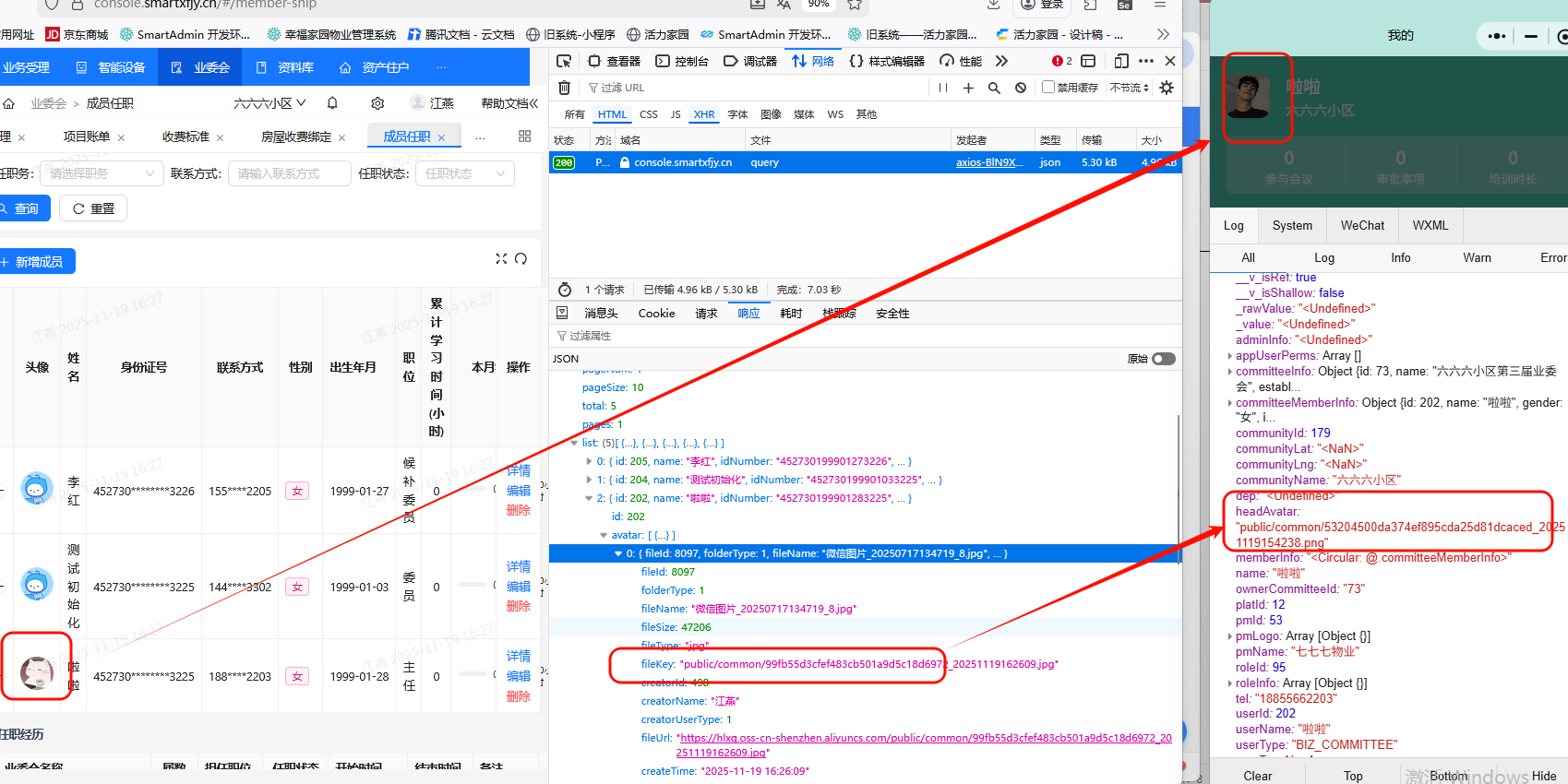Screen dimensions: 1568x784
Task: Open the 六六六小区 community selector
Action: click(x=269, y=103)
